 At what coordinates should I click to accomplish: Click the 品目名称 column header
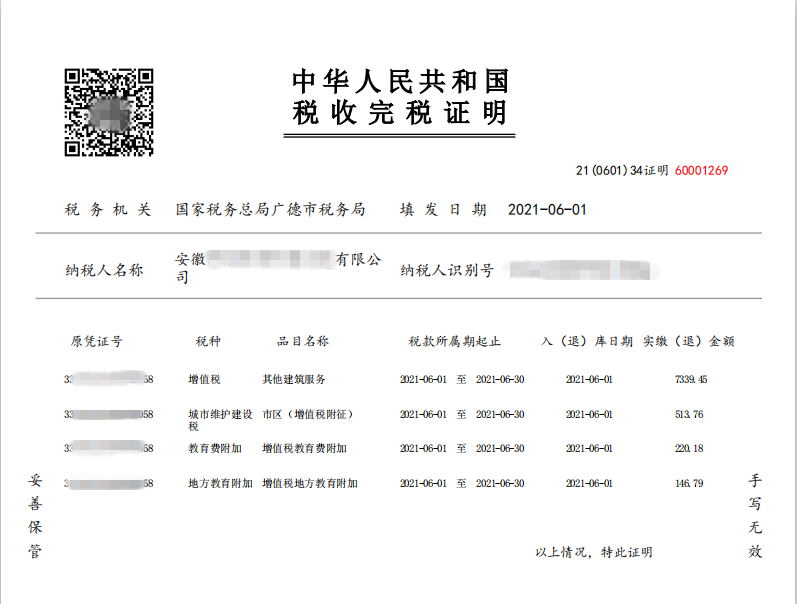(302, 341)
